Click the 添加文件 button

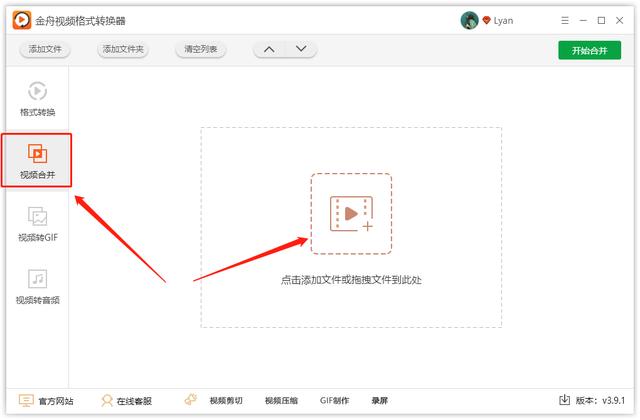coord(45,49)
